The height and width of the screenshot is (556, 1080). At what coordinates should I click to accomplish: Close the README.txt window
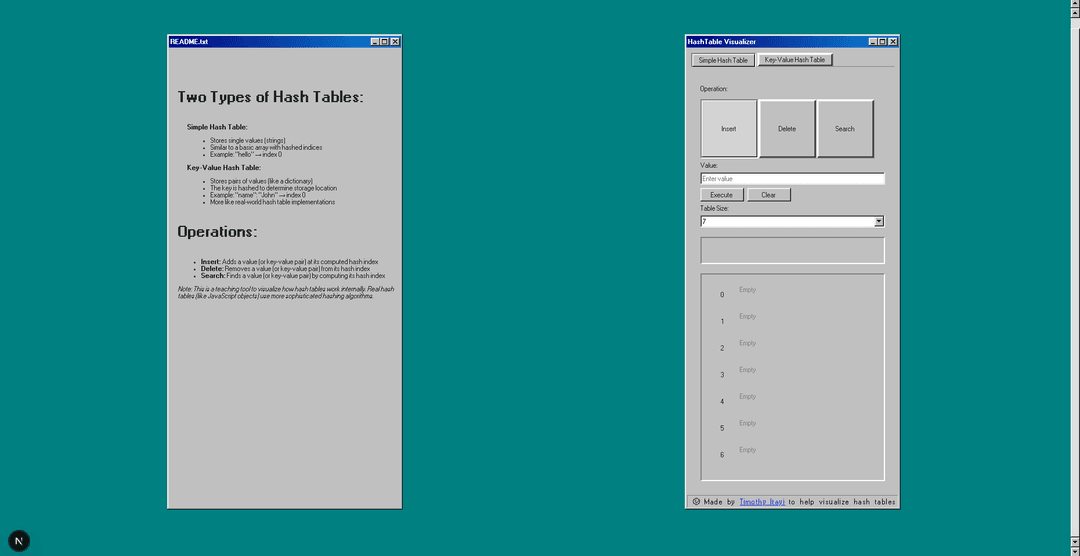coord(395,41)
